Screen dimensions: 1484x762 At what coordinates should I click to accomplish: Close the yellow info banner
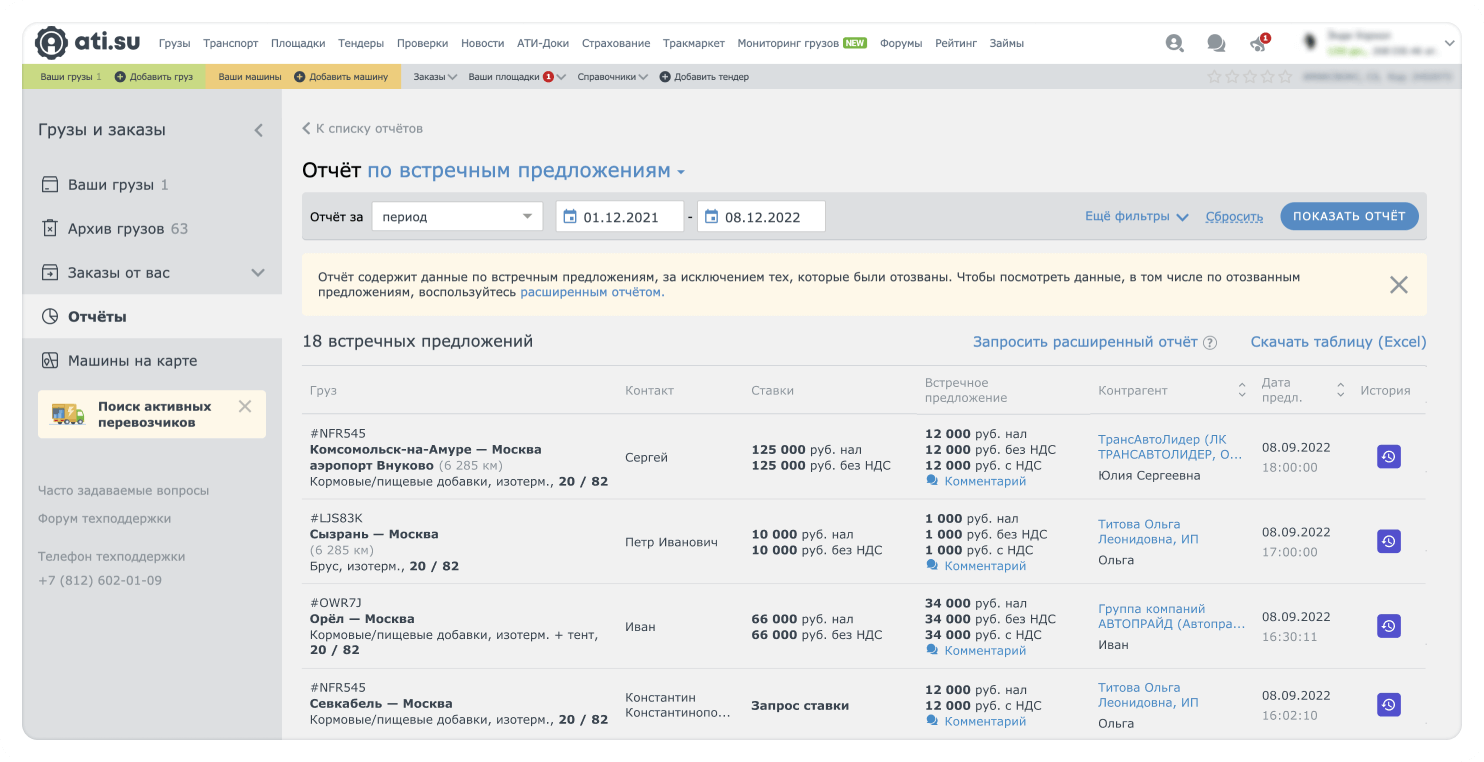click(x=1398, y=285)
